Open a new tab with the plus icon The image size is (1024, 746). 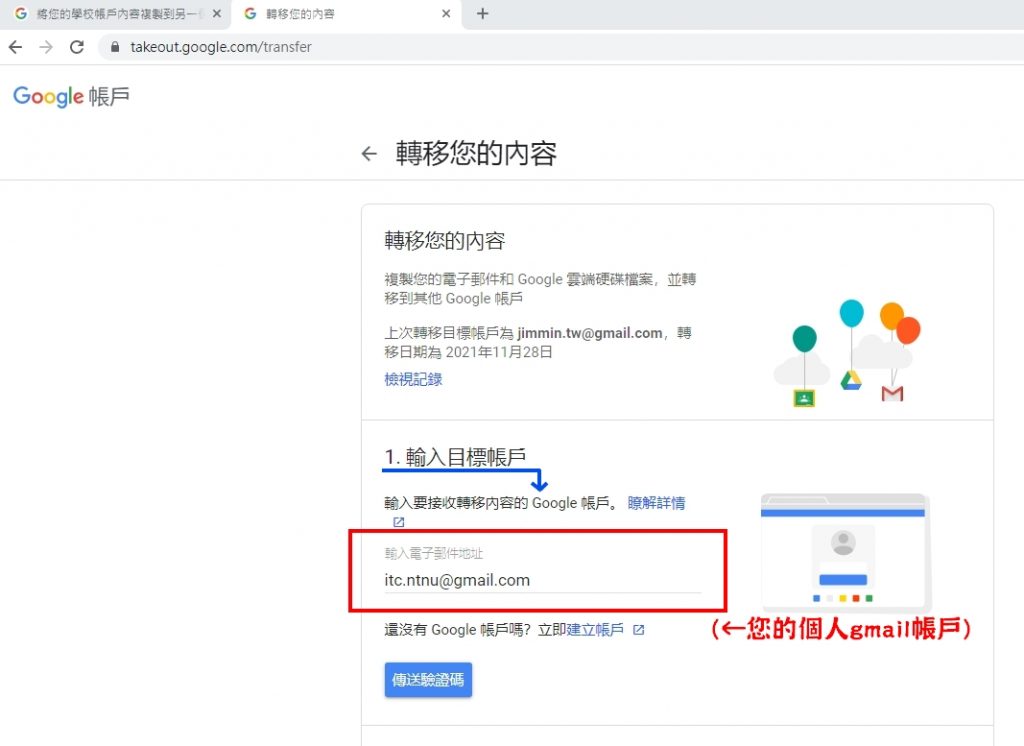tap(483, 14)
